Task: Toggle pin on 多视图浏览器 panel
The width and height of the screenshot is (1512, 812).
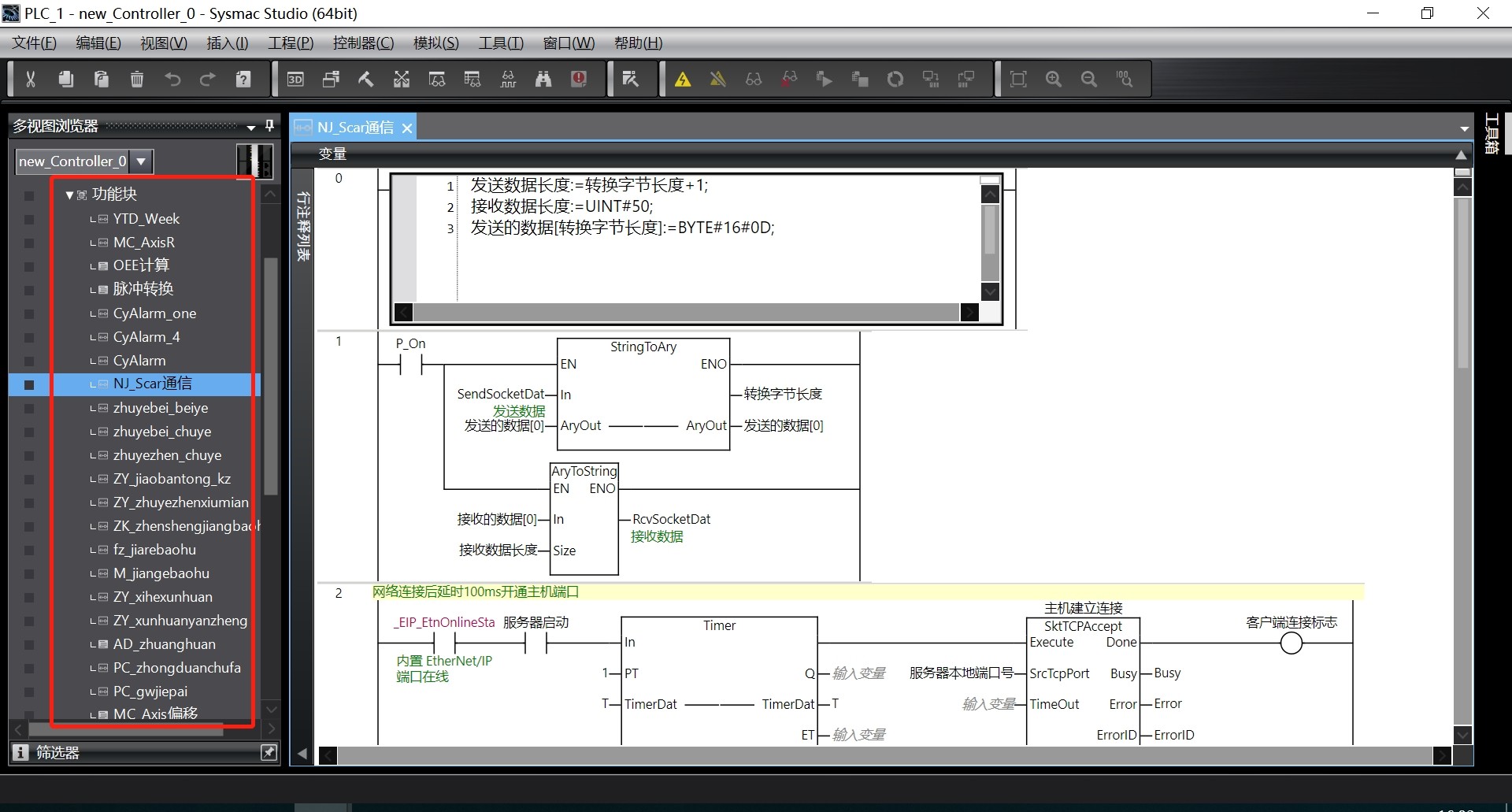Action: pyautogui.click(x=270, y=126)
